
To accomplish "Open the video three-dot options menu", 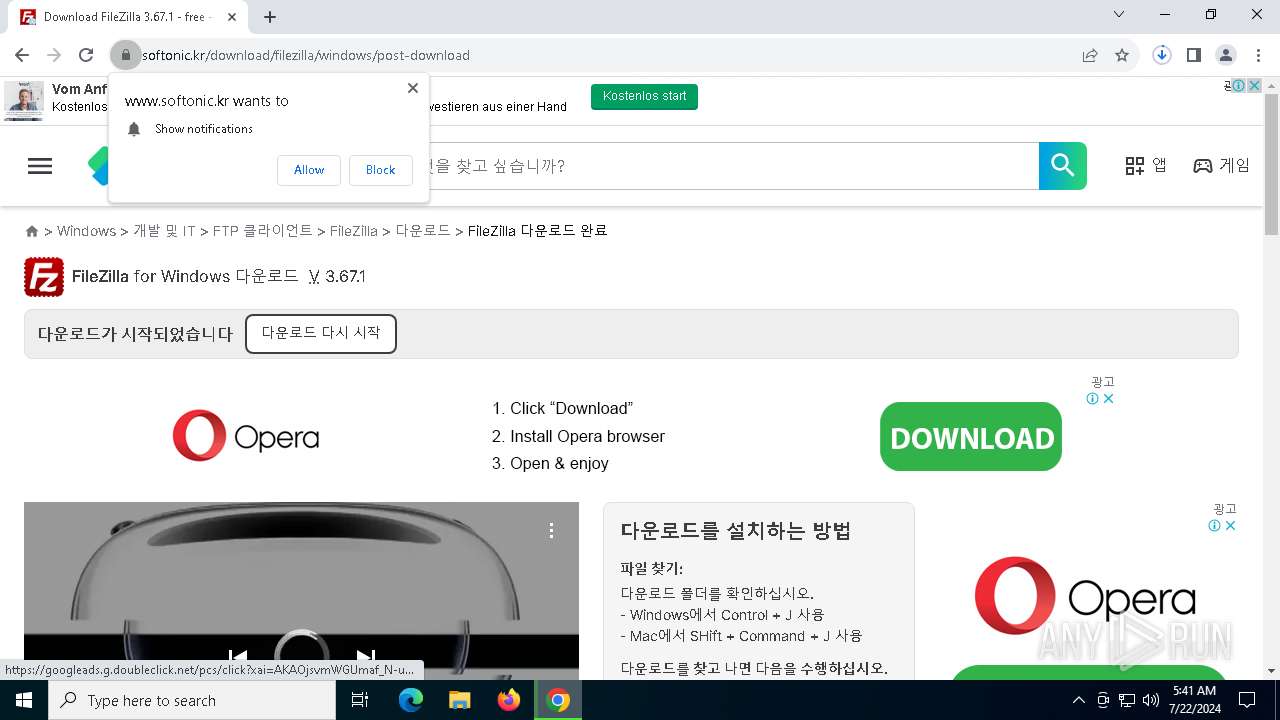I will point(551,530).
